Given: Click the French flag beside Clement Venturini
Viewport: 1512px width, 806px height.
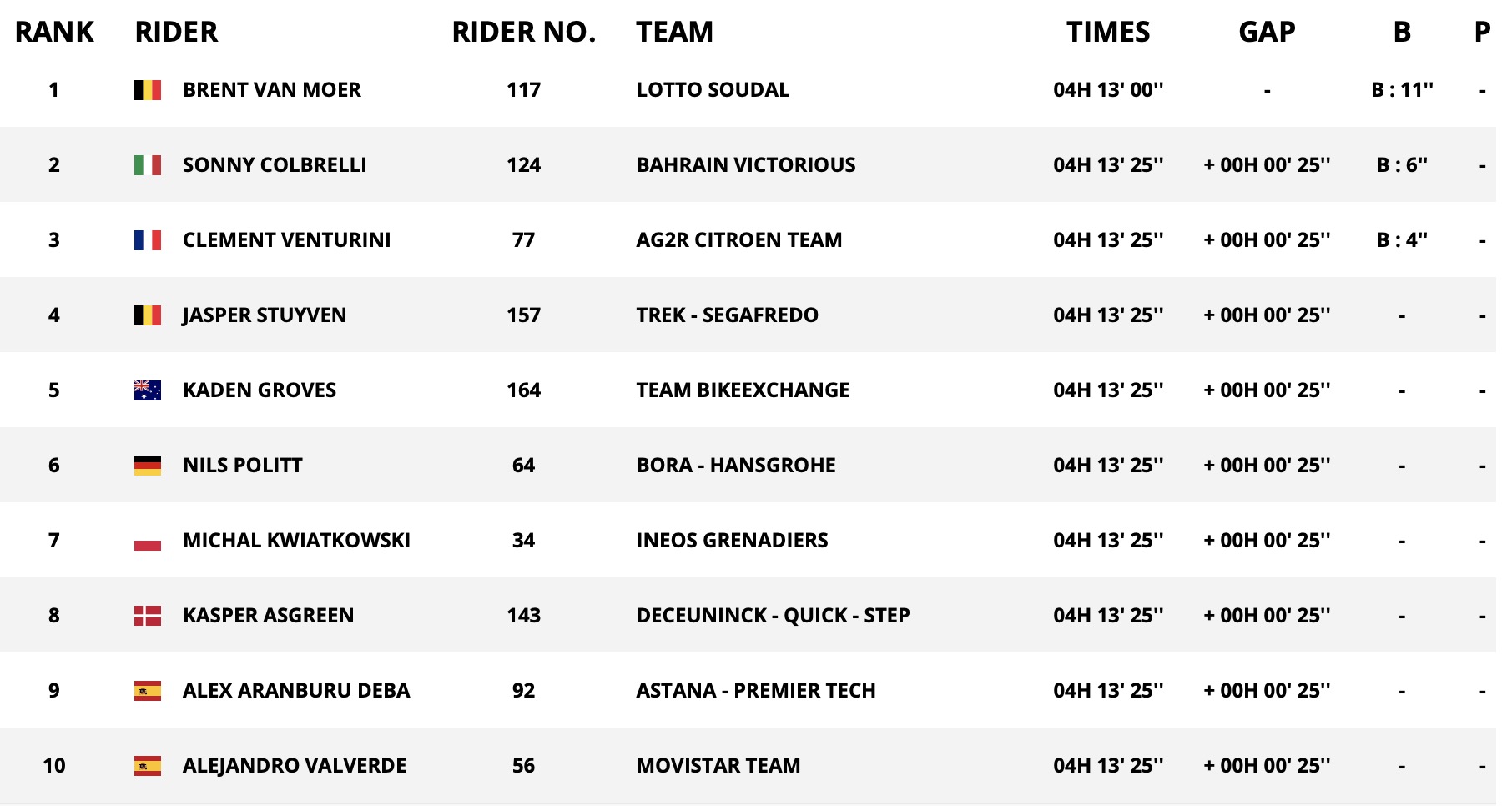Looking at the screenshot, I should coord(148,240).
